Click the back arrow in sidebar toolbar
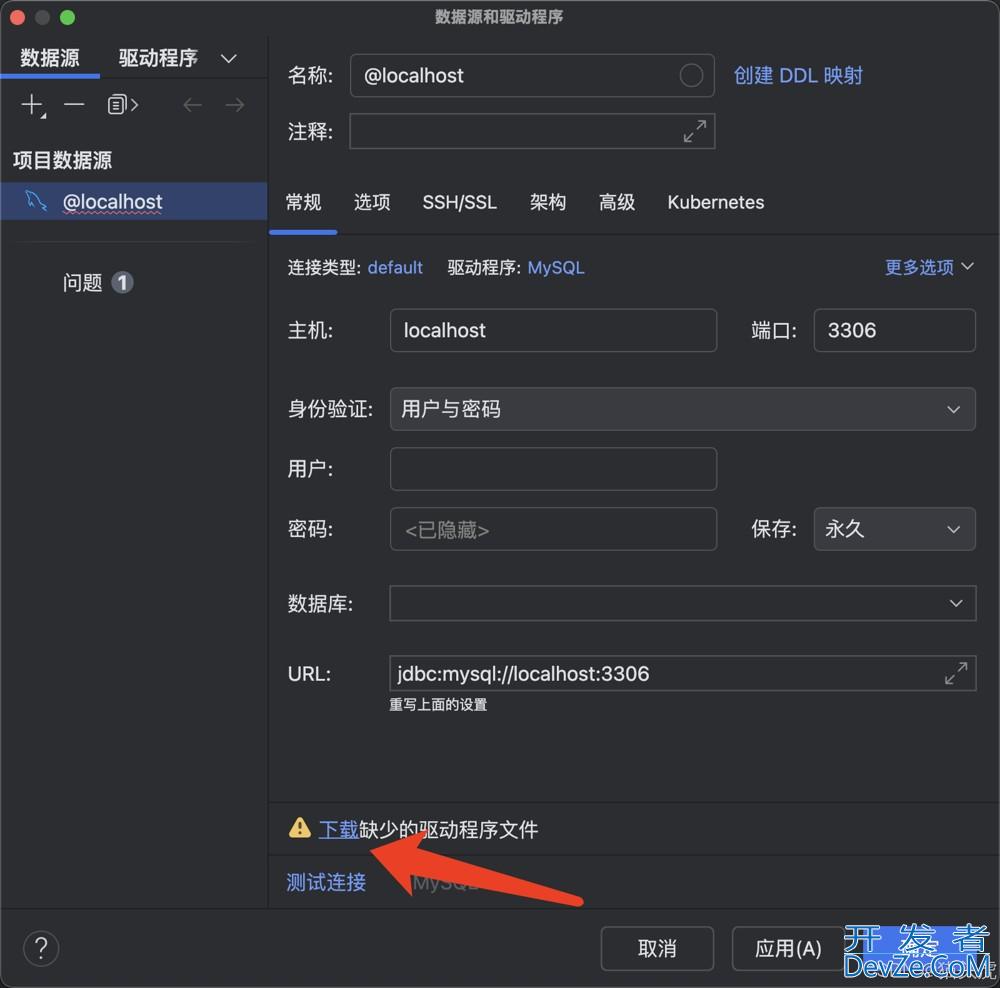The height and width of the screenshot is (988, 1000). (x=192, y=105)
